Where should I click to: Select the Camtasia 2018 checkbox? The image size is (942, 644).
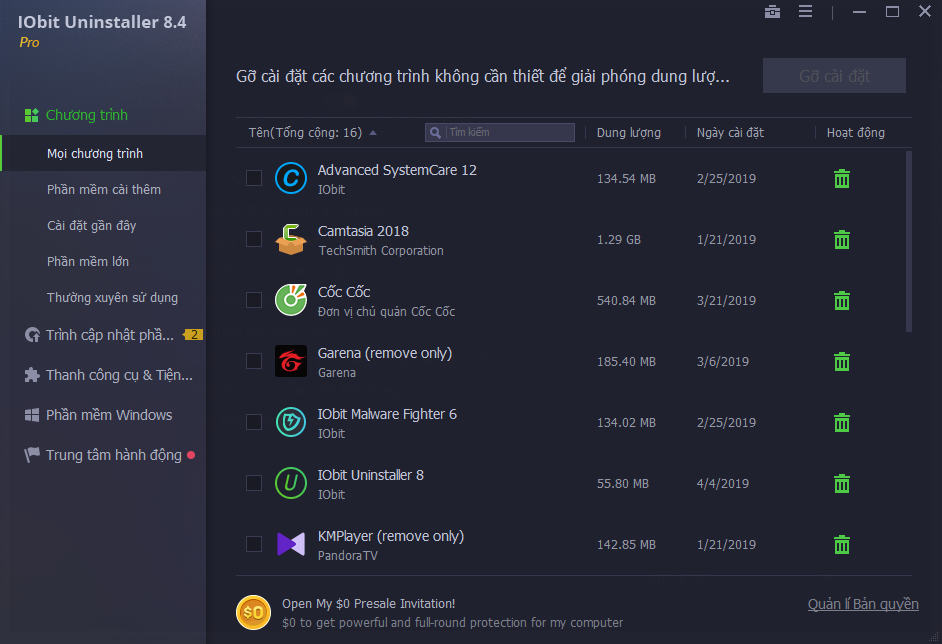[x=254, y=239]
